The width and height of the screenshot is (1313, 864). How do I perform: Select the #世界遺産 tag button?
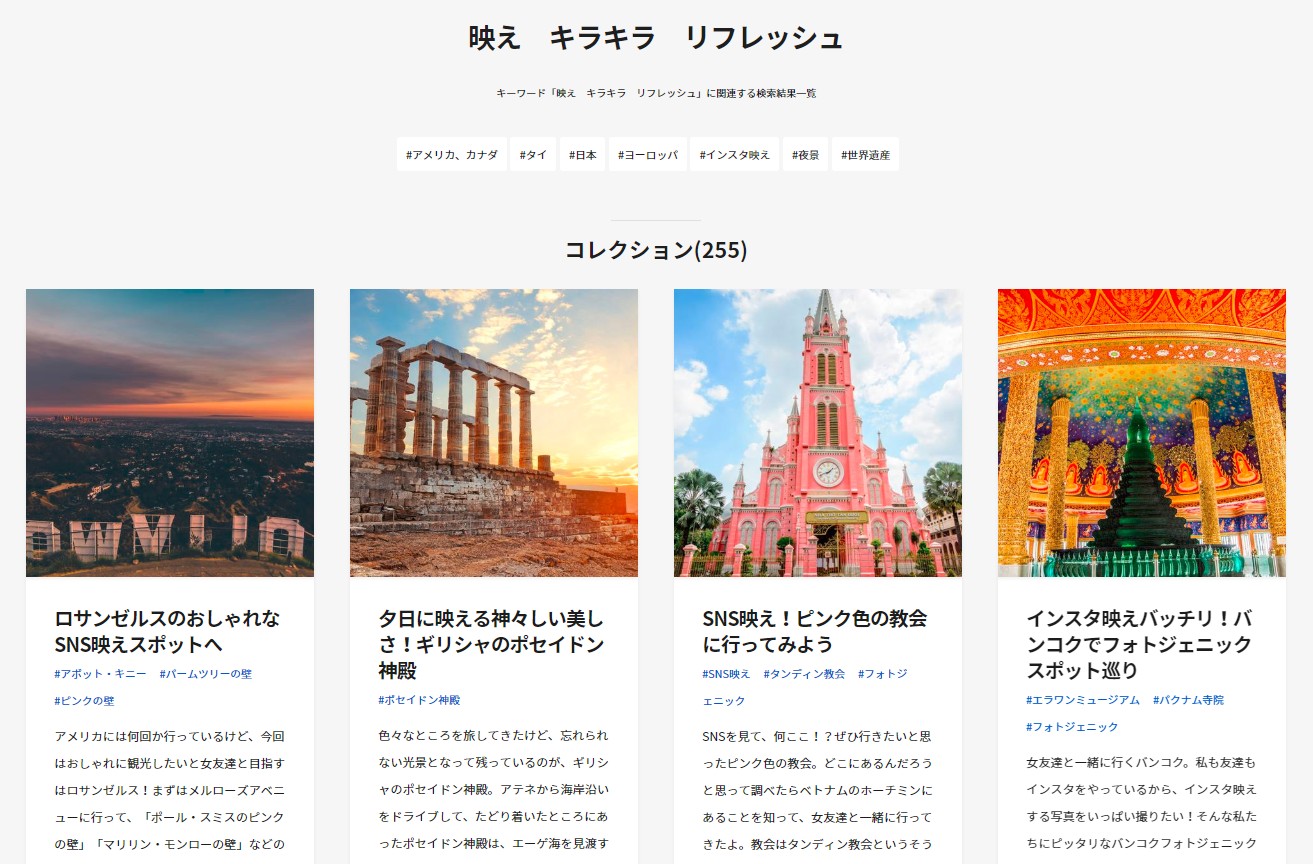[x=865, y=155]
